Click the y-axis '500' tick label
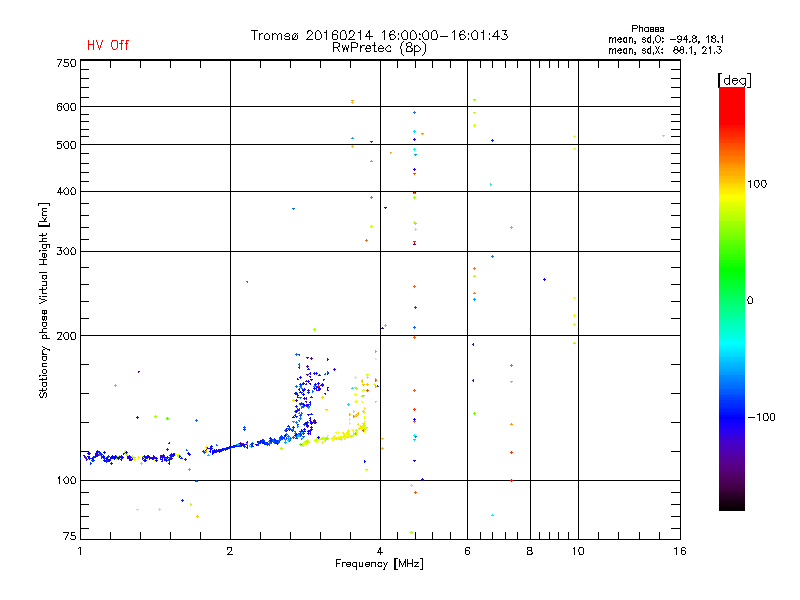Image resolution: width=800 pixels, height=600 pixels. pyautogui.click(x=66, y=145)
